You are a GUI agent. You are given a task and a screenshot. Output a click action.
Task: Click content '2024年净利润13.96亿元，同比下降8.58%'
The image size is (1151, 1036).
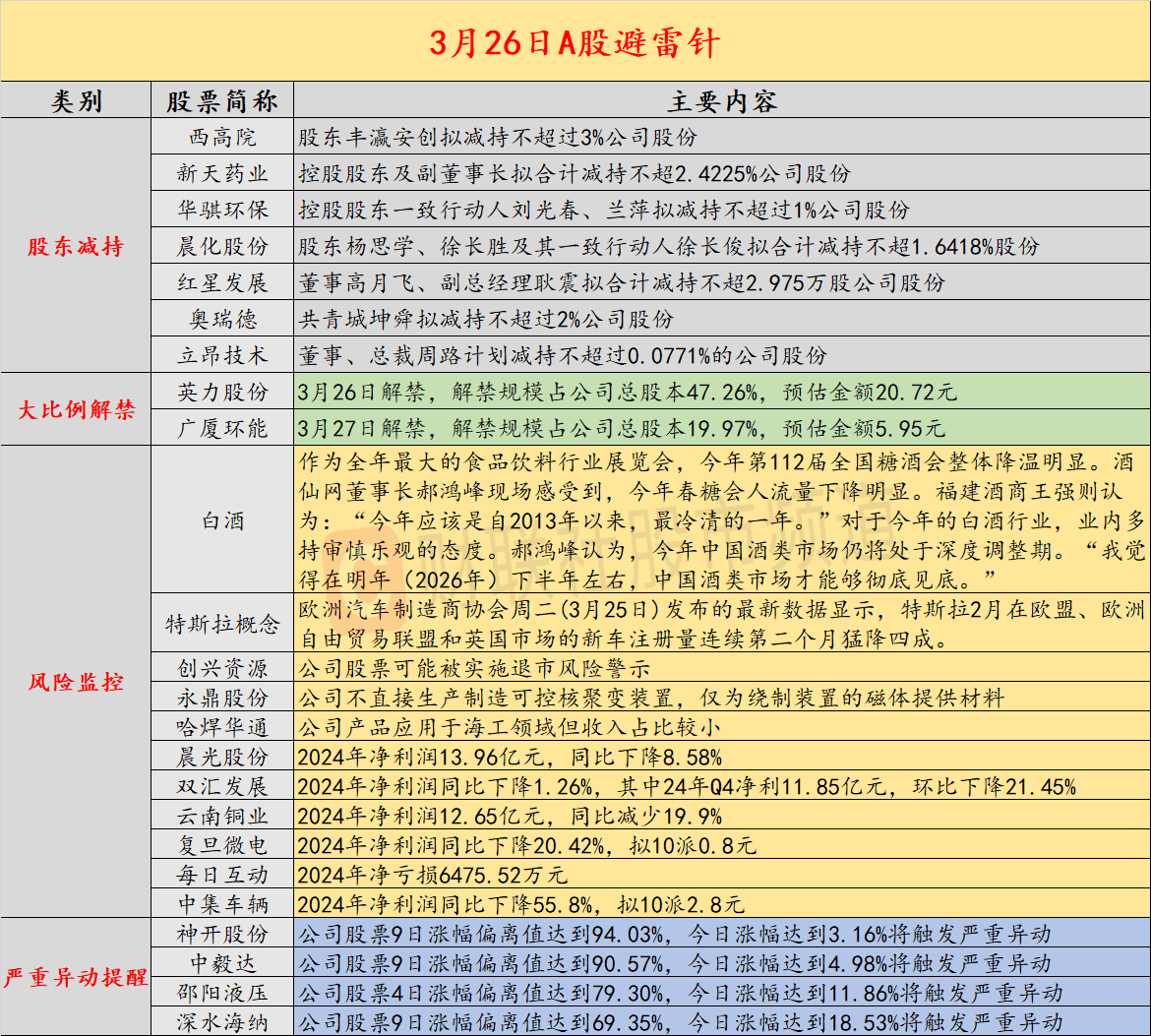pyautogui.click(x=510, y=757)
